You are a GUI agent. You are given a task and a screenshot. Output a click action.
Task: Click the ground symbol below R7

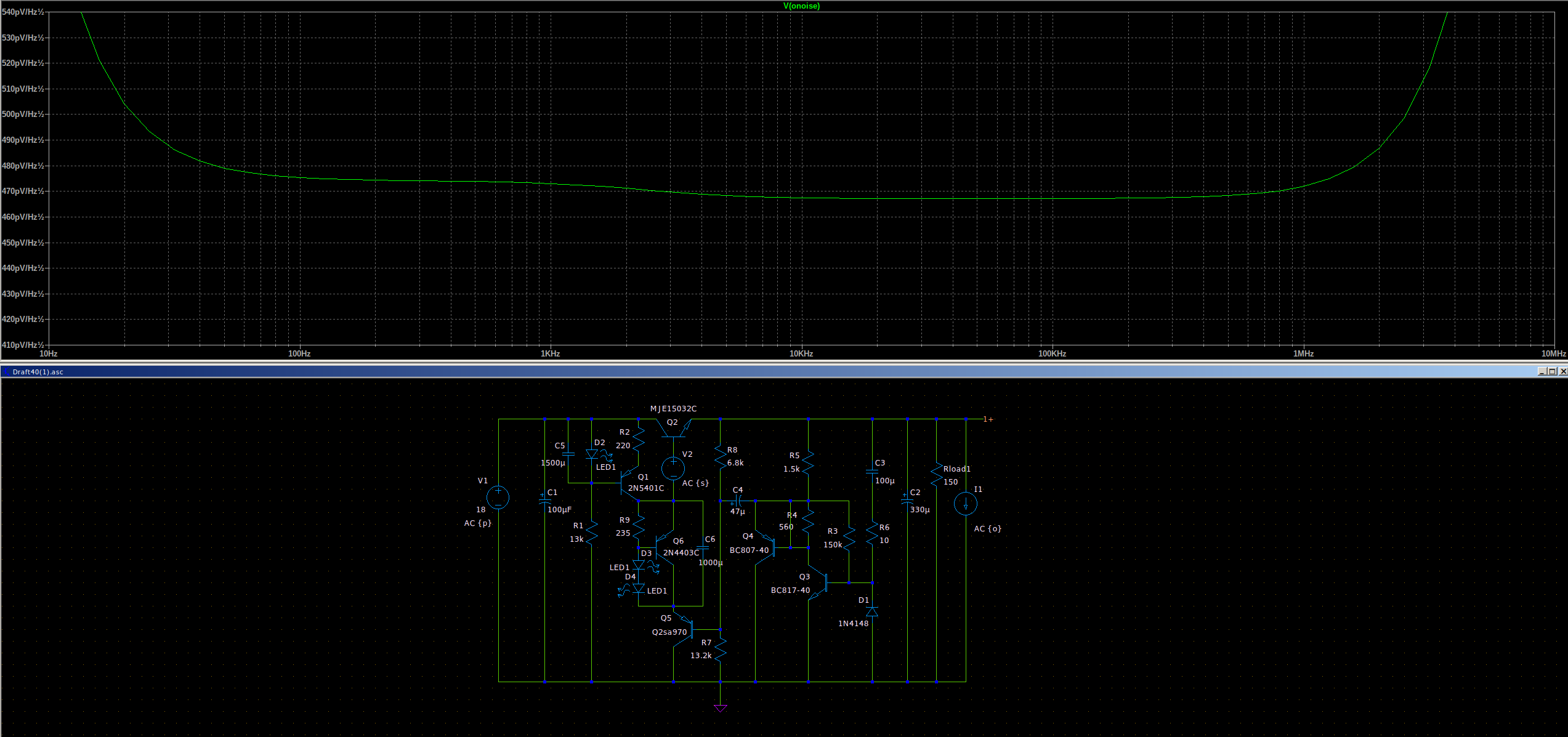720,708
